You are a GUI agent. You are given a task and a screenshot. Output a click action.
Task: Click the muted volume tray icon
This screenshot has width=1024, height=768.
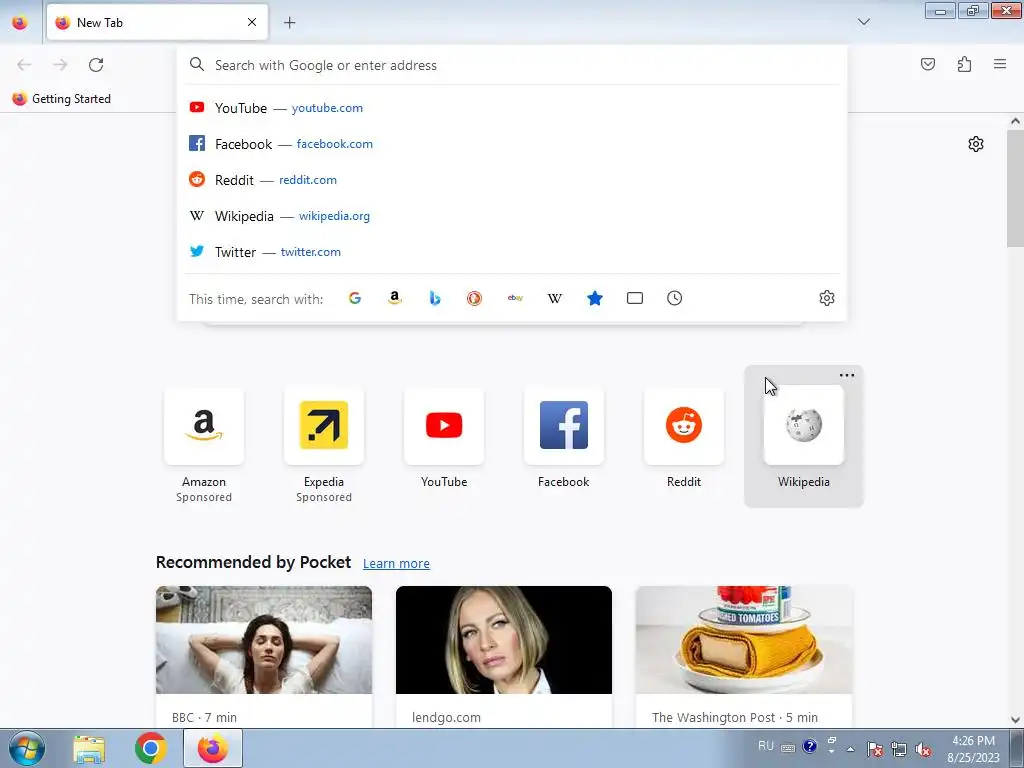[x=923, y=749]
